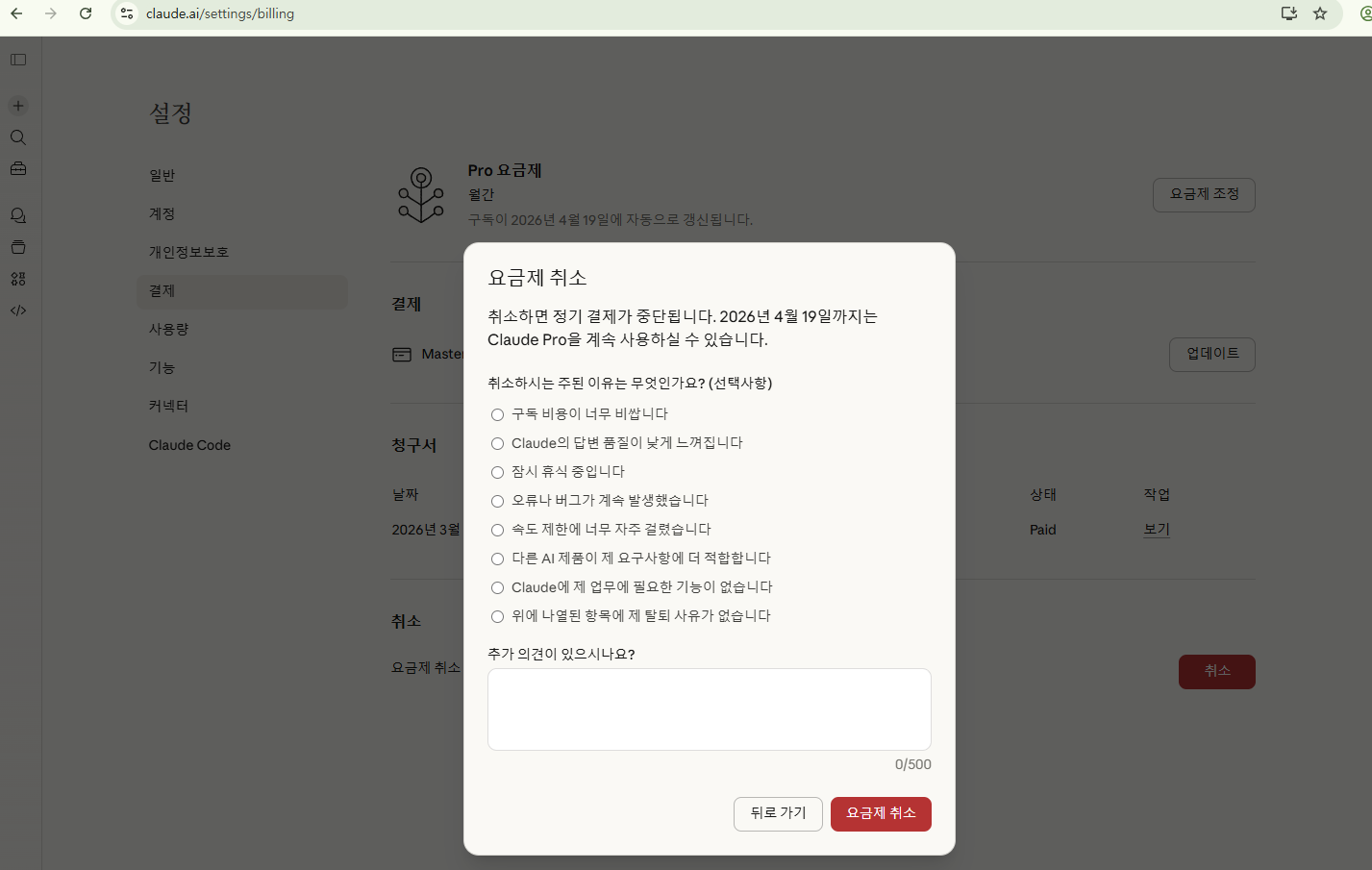Click the additional comments text area
This screenshot has height=870, width=1372.
point(710,709)
